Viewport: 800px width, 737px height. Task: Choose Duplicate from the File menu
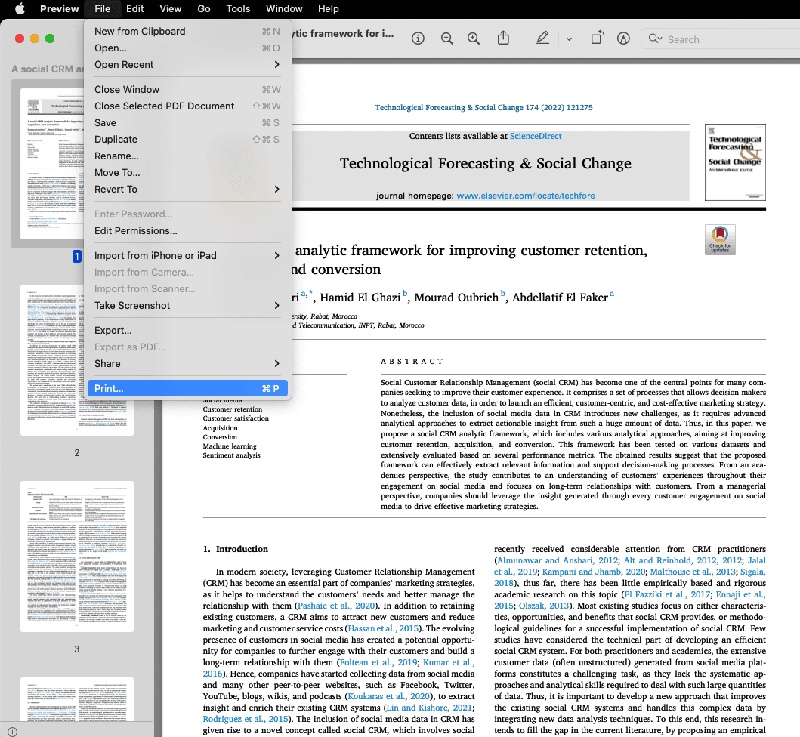[x=188, y=139]
